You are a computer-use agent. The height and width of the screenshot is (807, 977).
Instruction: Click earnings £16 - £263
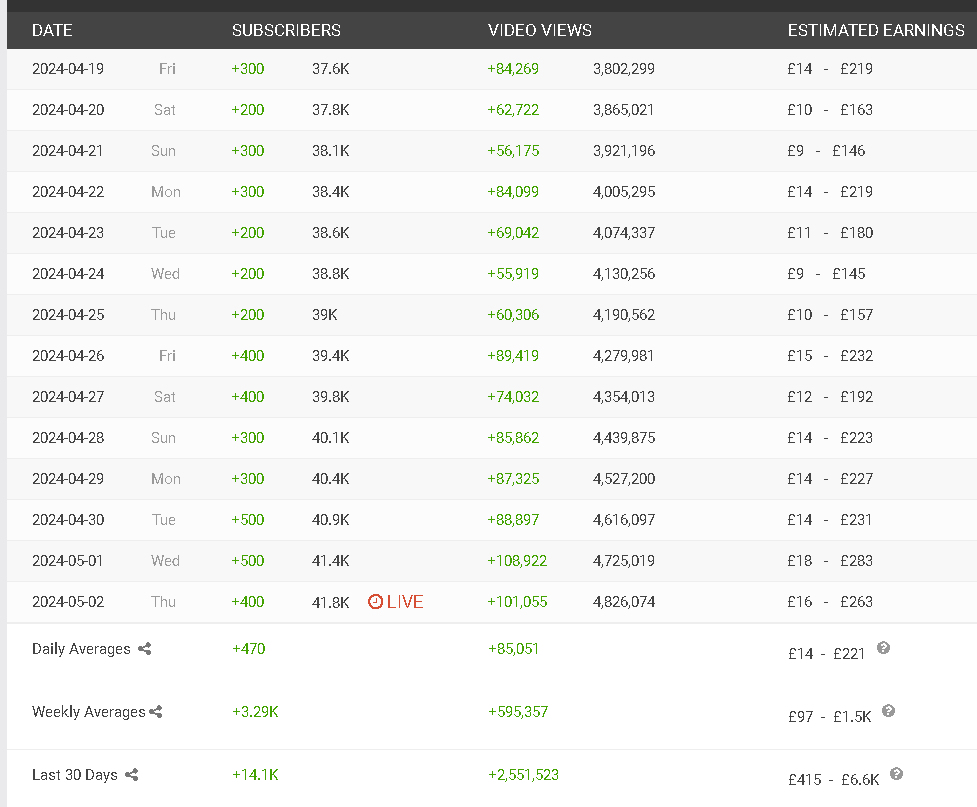pos(830,602)
